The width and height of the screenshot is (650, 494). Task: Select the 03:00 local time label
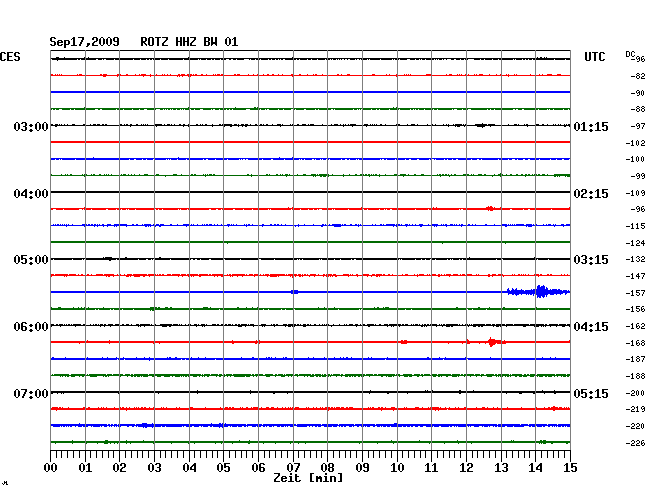pyautogui.click(x=31, y=126)
